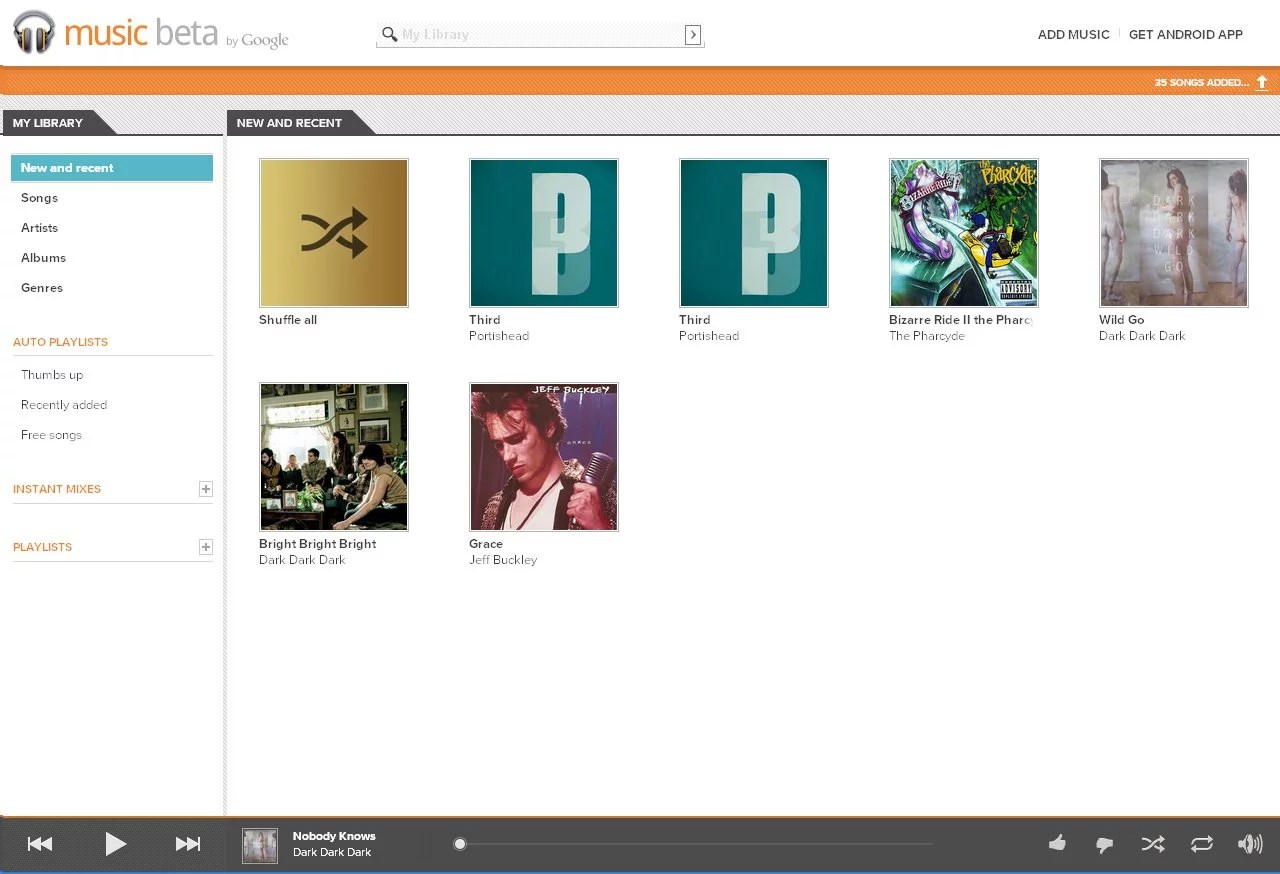Expand Instant Mixes with plus button
The height and width of the screenshot is (874, 1280).
pos(205,489)
